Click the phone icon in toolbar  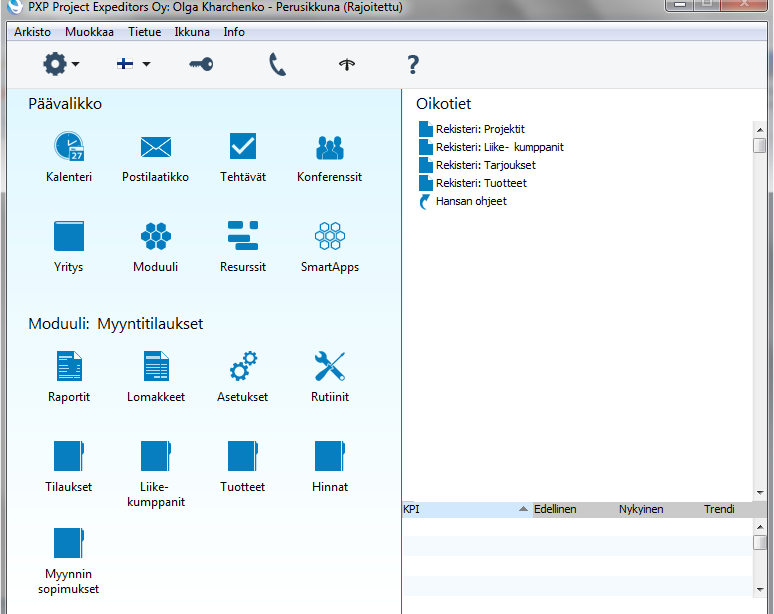coord(277,65)
